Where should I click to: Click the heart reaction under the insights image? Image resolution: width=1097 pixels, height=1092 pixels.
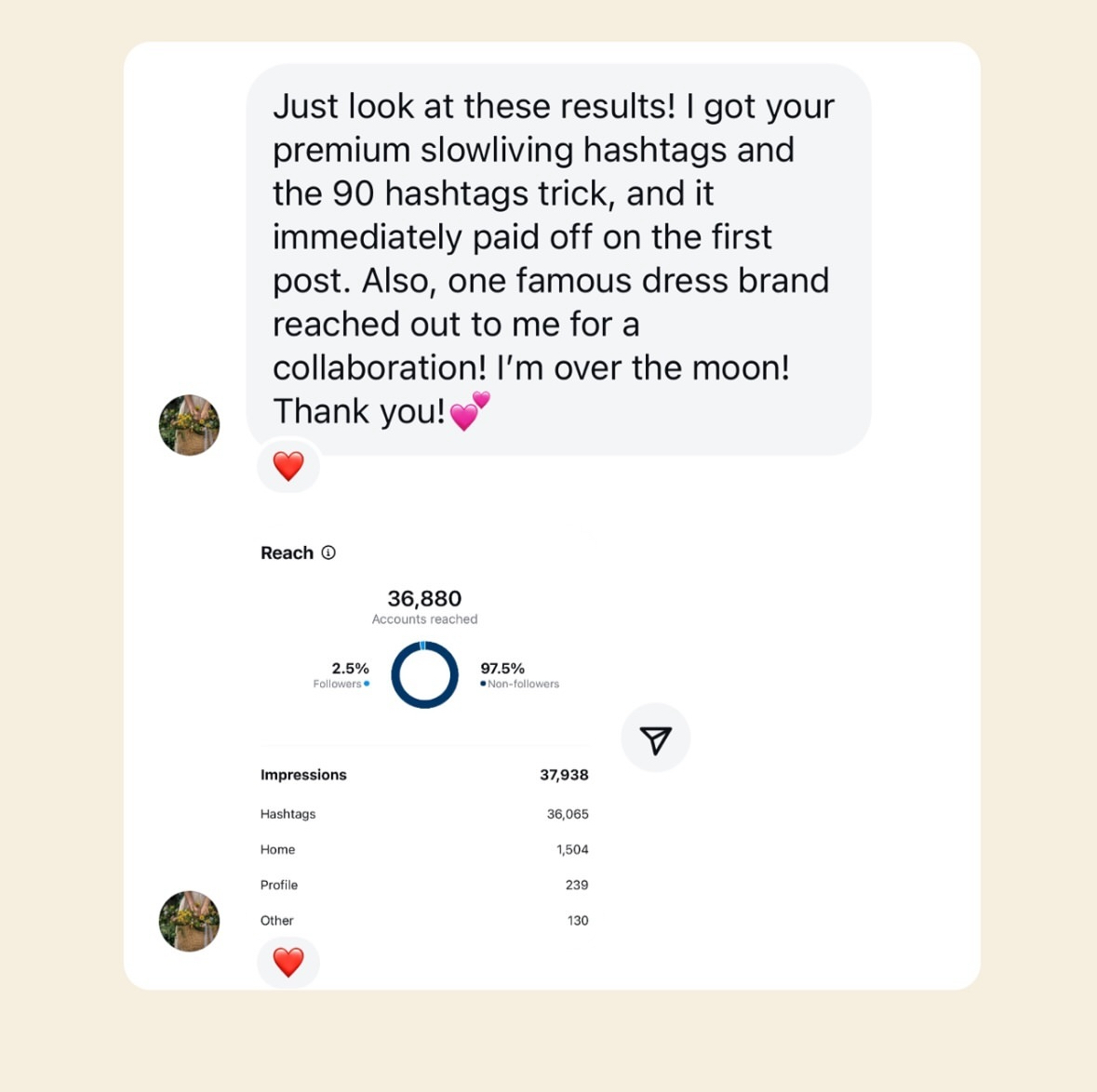[x=288, y=962]
